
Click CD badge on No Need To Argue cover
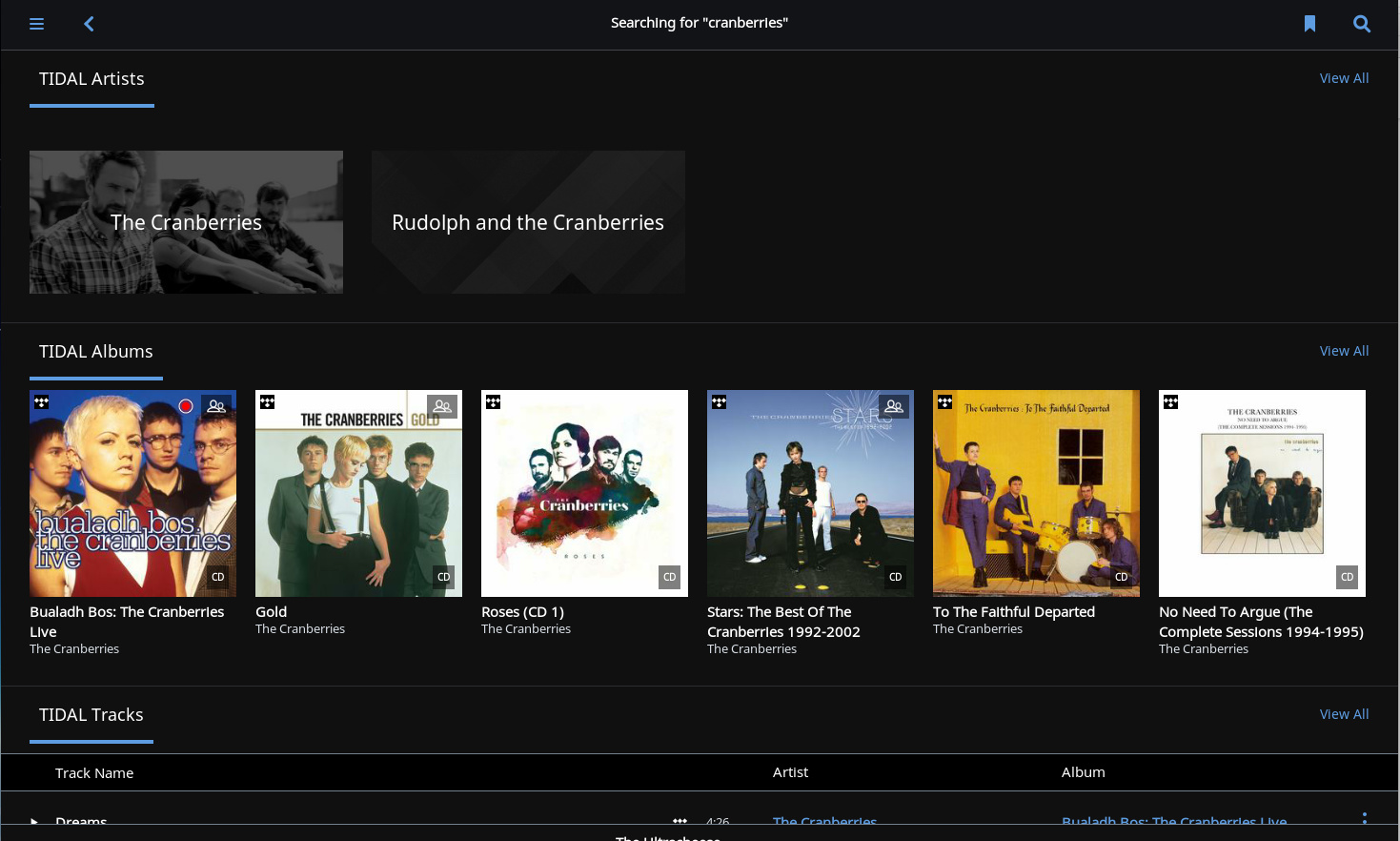1348,577
